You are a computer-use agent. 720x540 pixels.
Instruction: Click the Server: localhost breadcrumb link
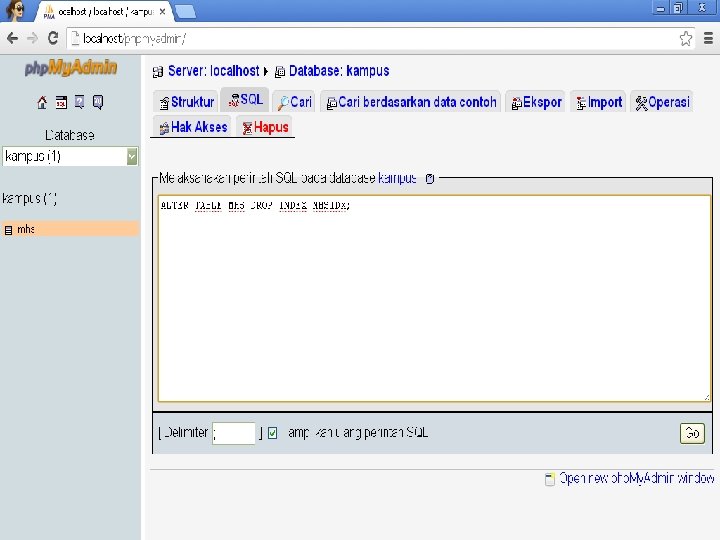[214, 71]
